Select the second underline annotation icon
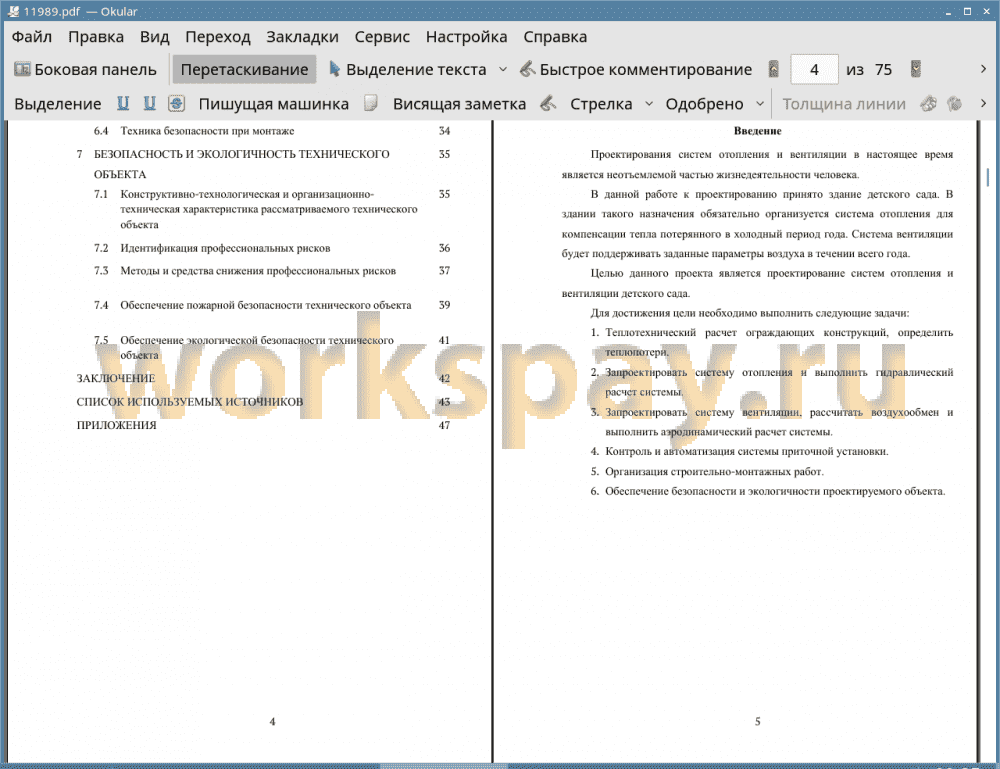The height and width of the screenshot is (769, 1000). [x=149, y=103]
